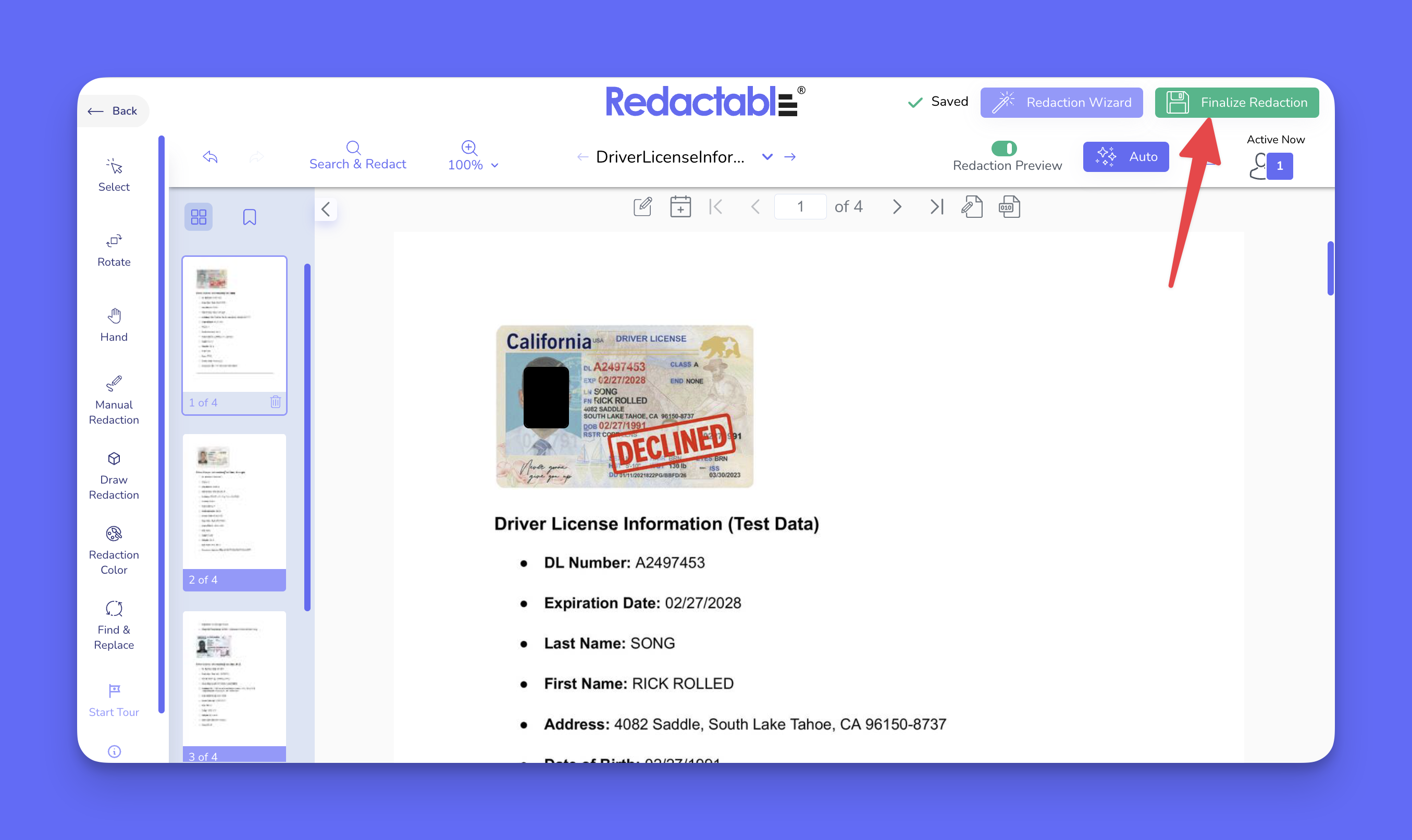1412x840 pixels.
Task: Select the Rotate tool
Action: coord(114,250)
